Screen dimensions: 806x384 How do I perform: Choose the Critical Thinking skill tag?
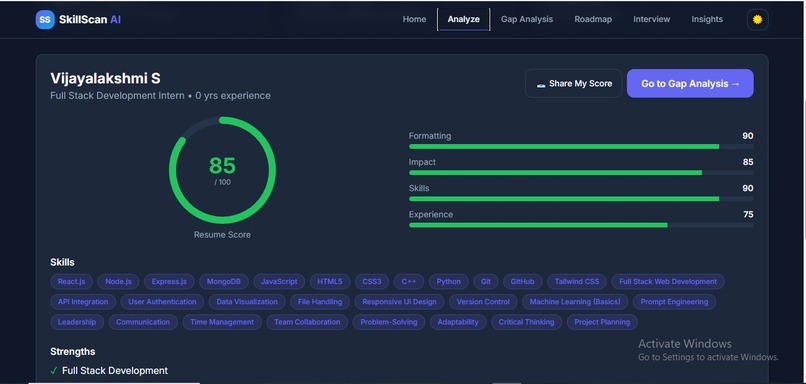(x=526, y=322)
